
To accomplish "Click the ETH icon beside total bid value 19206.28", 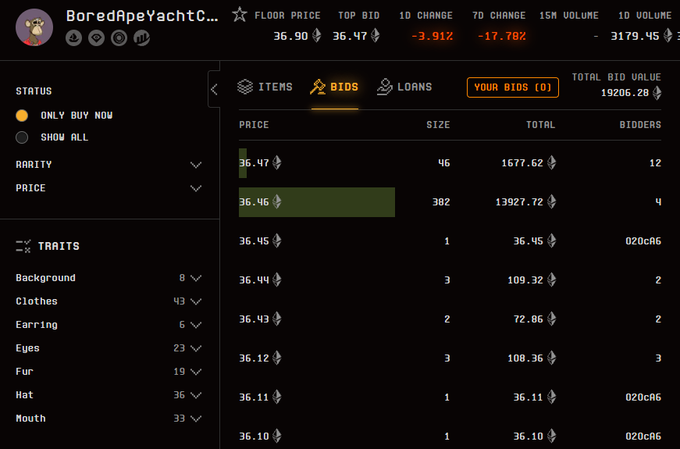I will pyautogui.click(x=657, y=92).
